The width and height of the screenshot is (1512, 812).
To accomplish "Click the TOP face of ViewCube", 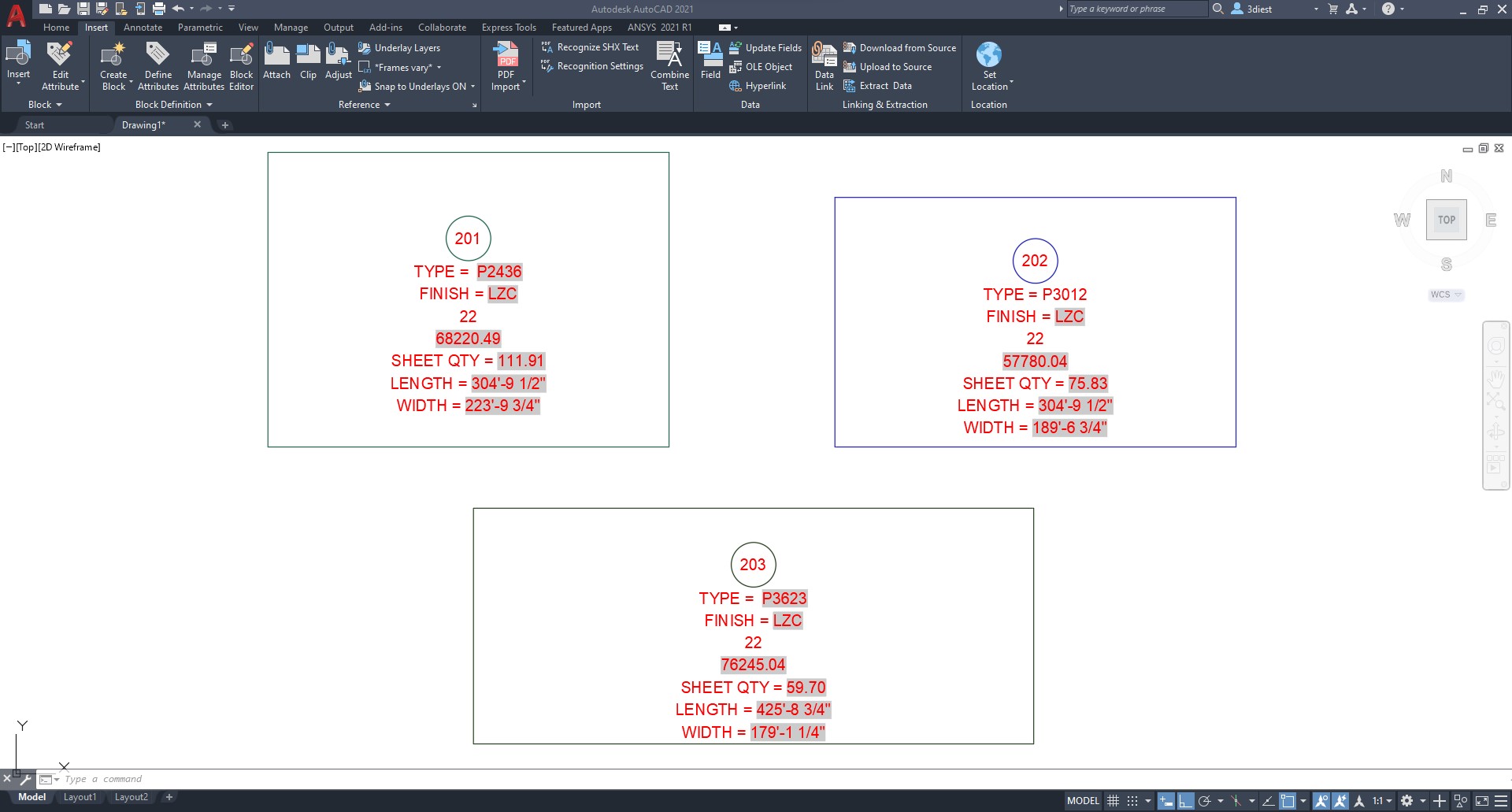I will click(x=1446, y=220).
